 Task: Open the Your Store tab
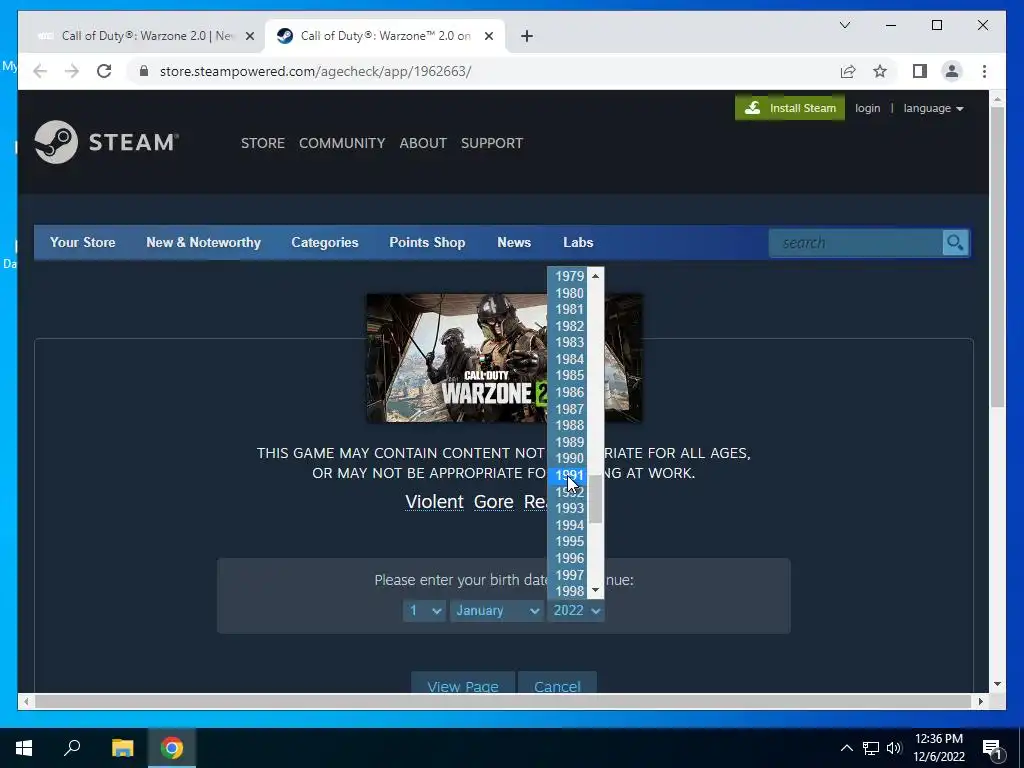point(82,242)
